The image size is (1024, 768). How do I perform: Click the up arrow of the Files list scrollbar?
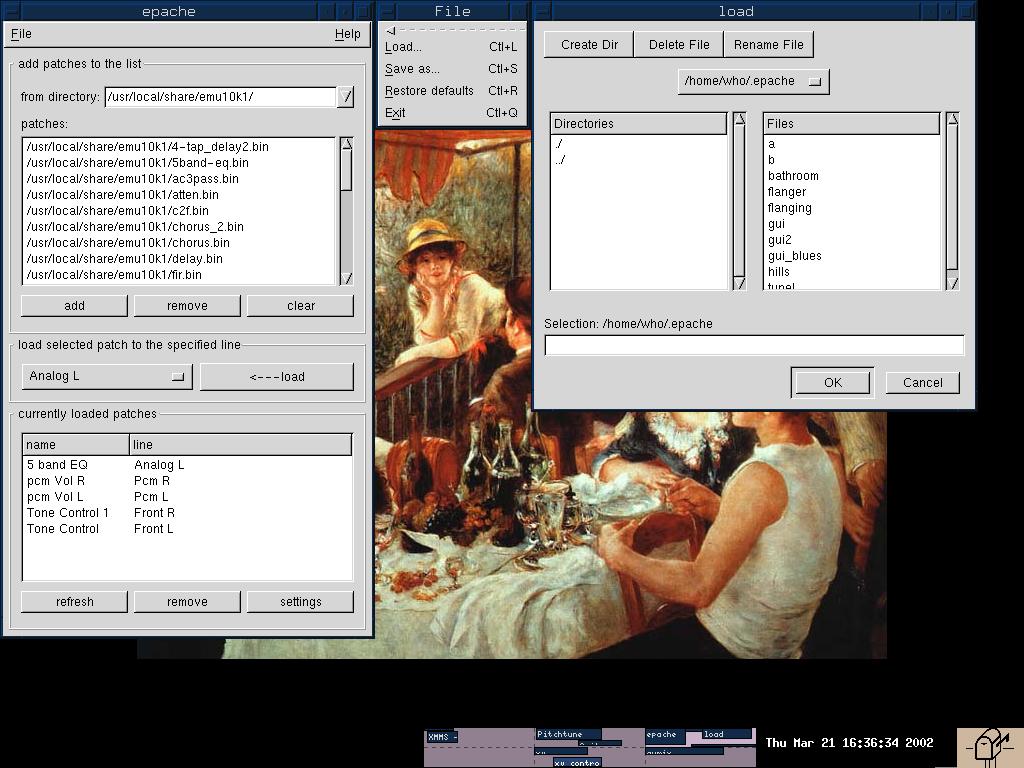952,120
